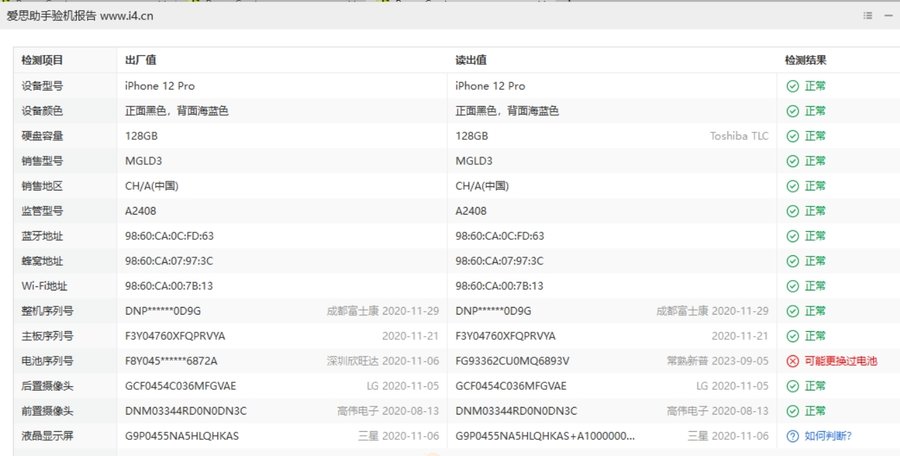Click the 爱思助手验机报告 www.i4.cn title

click(x=80, y=16)
